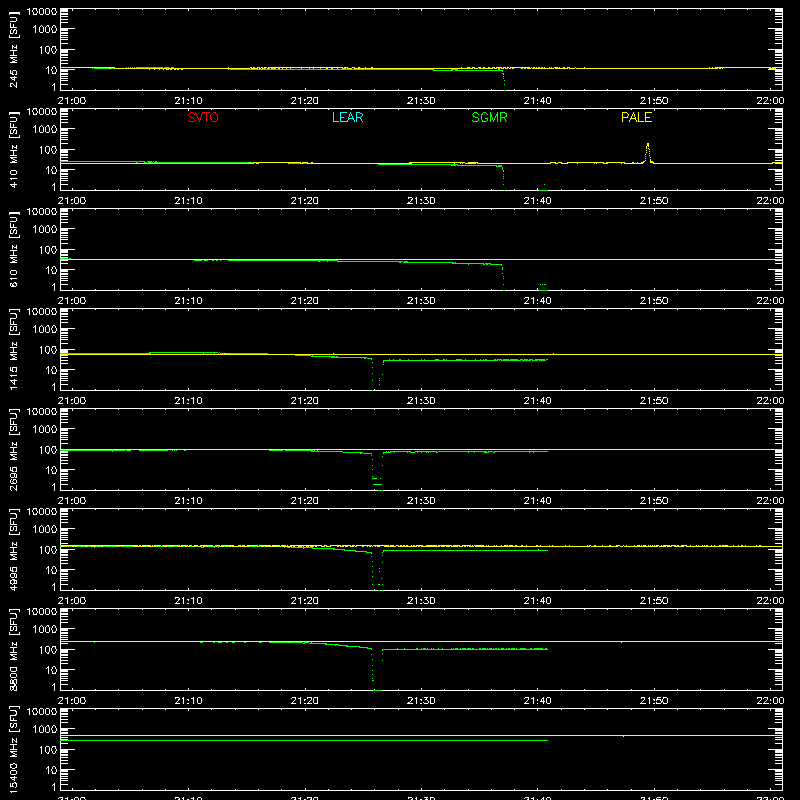800x800 pixels.
Task: Click the 10000 y-axis tick of 245 MHz panel
Action: (42, 12)
